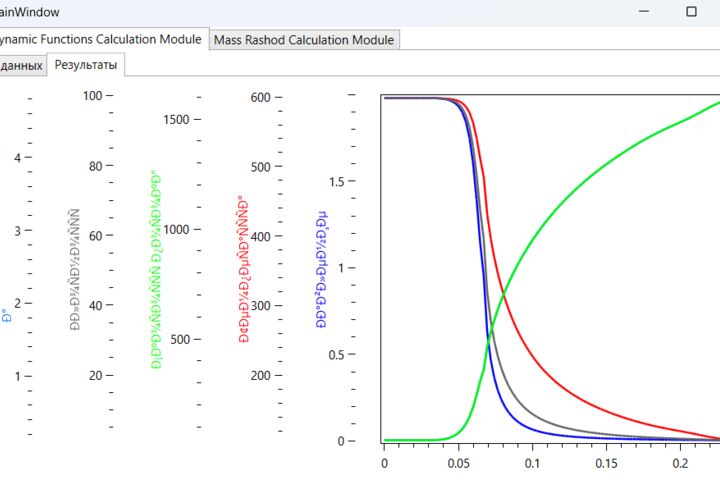The height and width of the screenshot is (480, 720).
Task: Click the 600 label on the red axis
Action: [260, 97]
